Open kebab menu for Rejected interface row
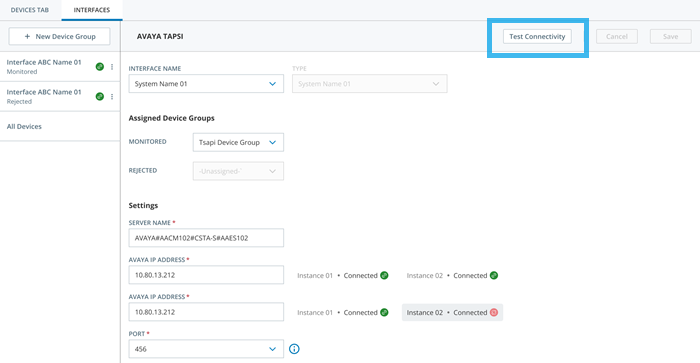700x363 pixels. coord(112,96)
